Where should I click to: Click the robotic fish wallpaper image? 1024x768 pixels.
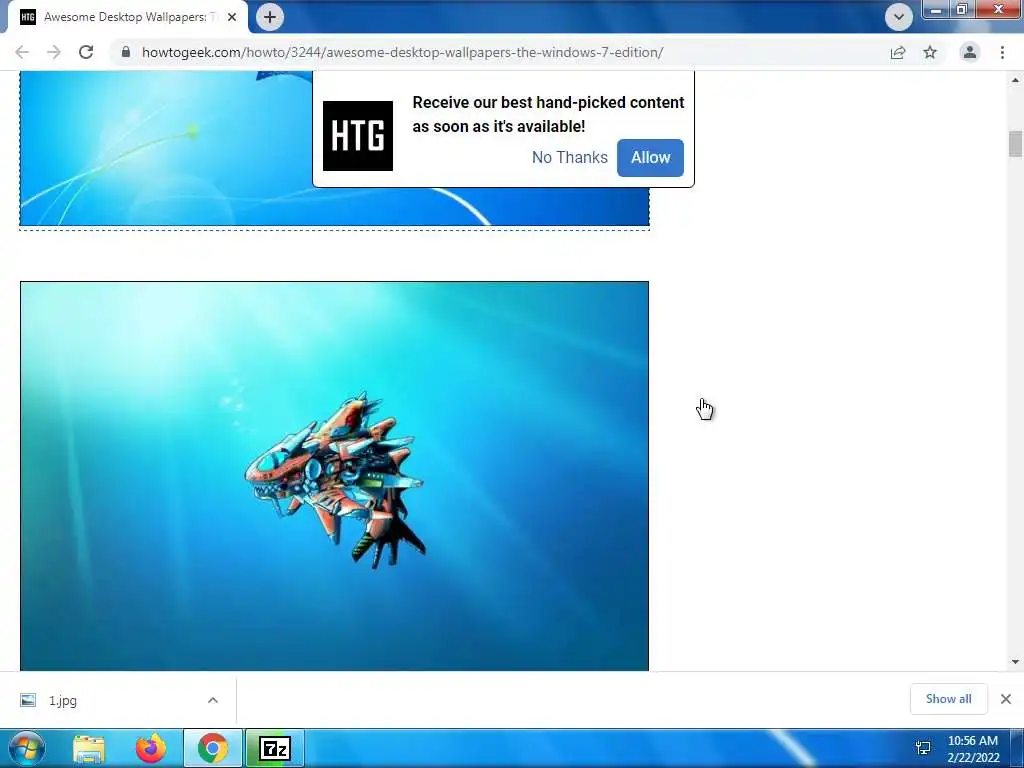(x=334, y=476)
